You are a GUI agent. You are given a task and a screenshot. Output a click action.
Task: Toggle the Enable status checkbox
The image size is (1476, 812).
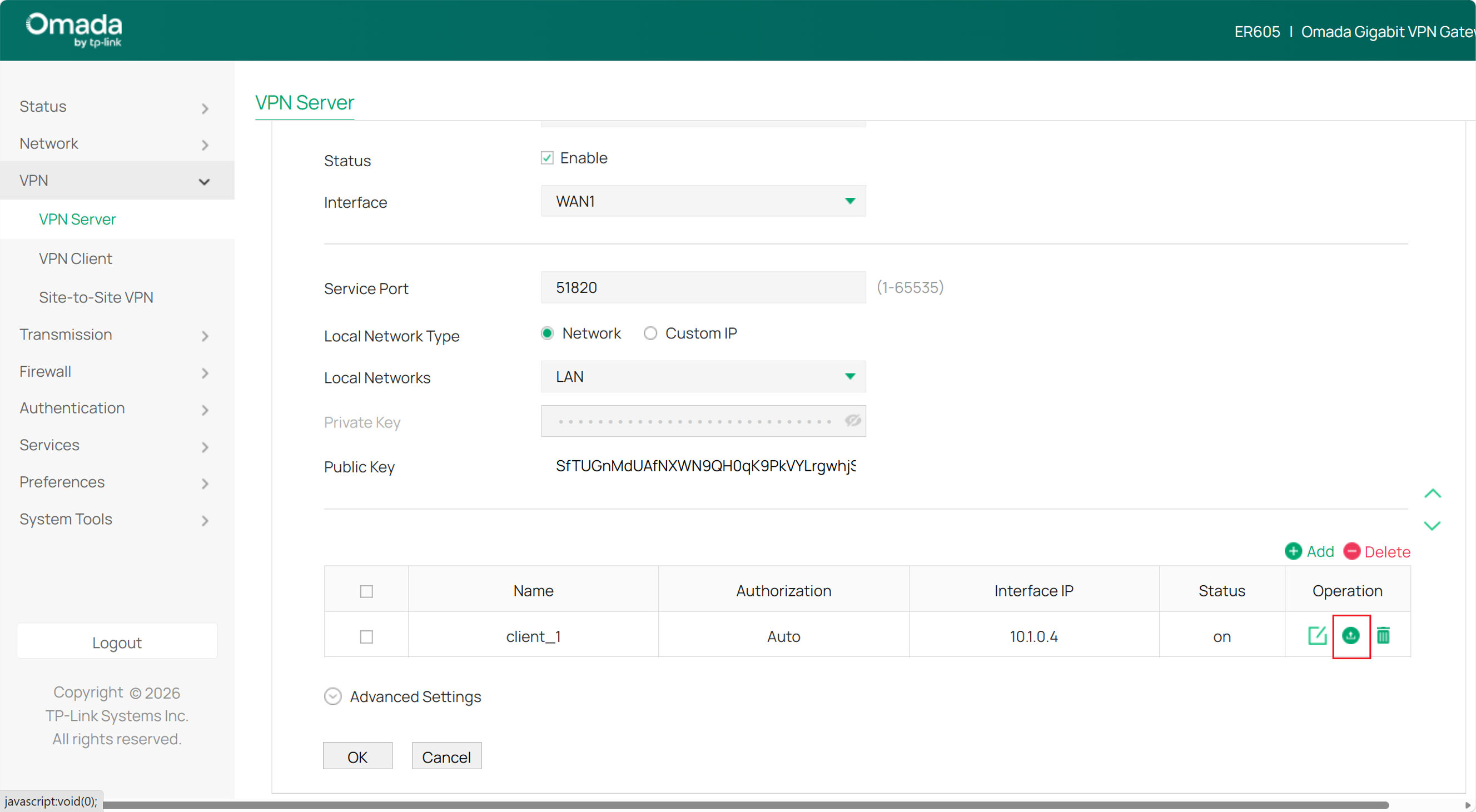(x=547, y=158)
